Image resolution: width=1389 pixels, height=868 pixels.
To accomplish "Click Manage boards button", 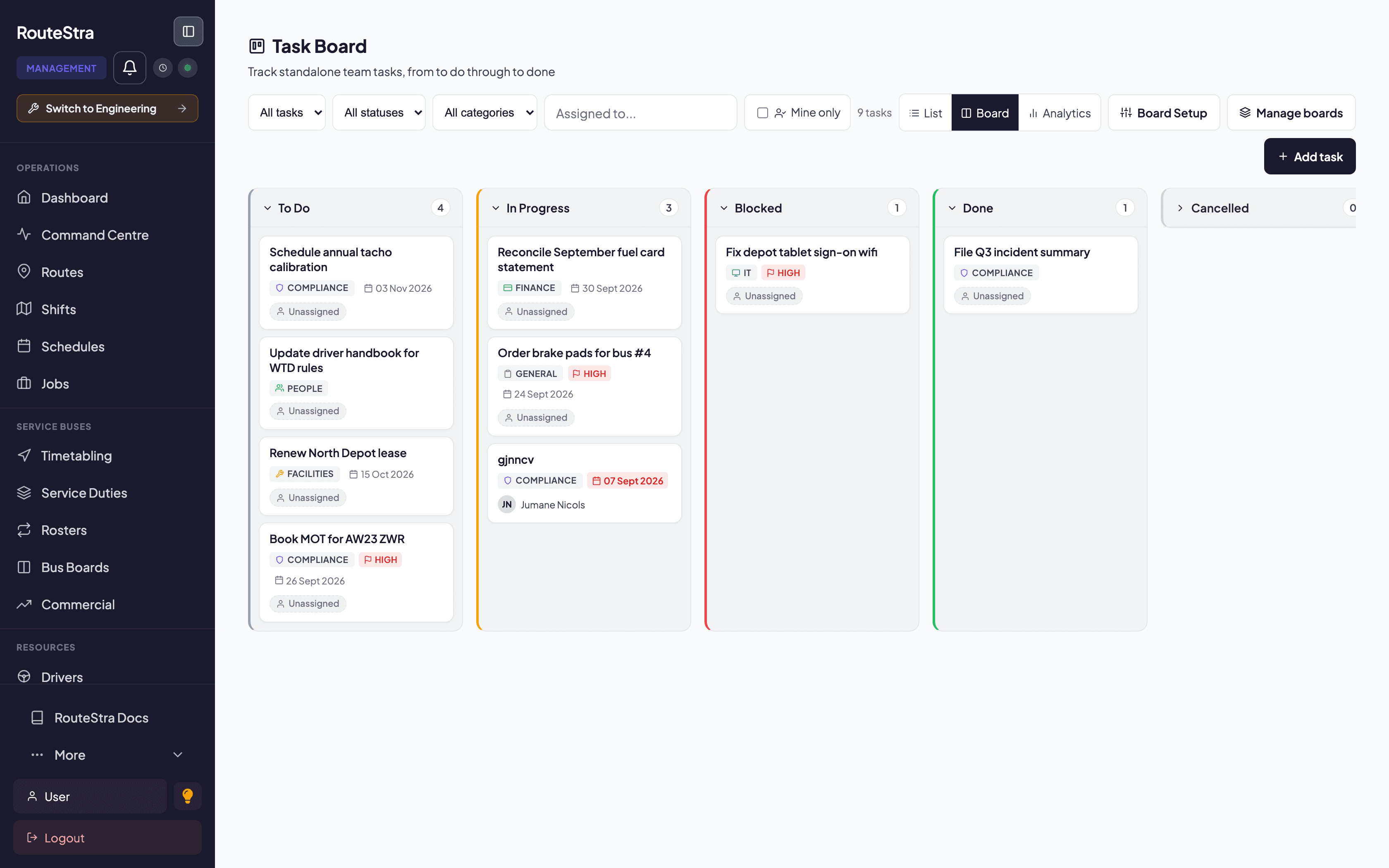I will point(1291,112).
